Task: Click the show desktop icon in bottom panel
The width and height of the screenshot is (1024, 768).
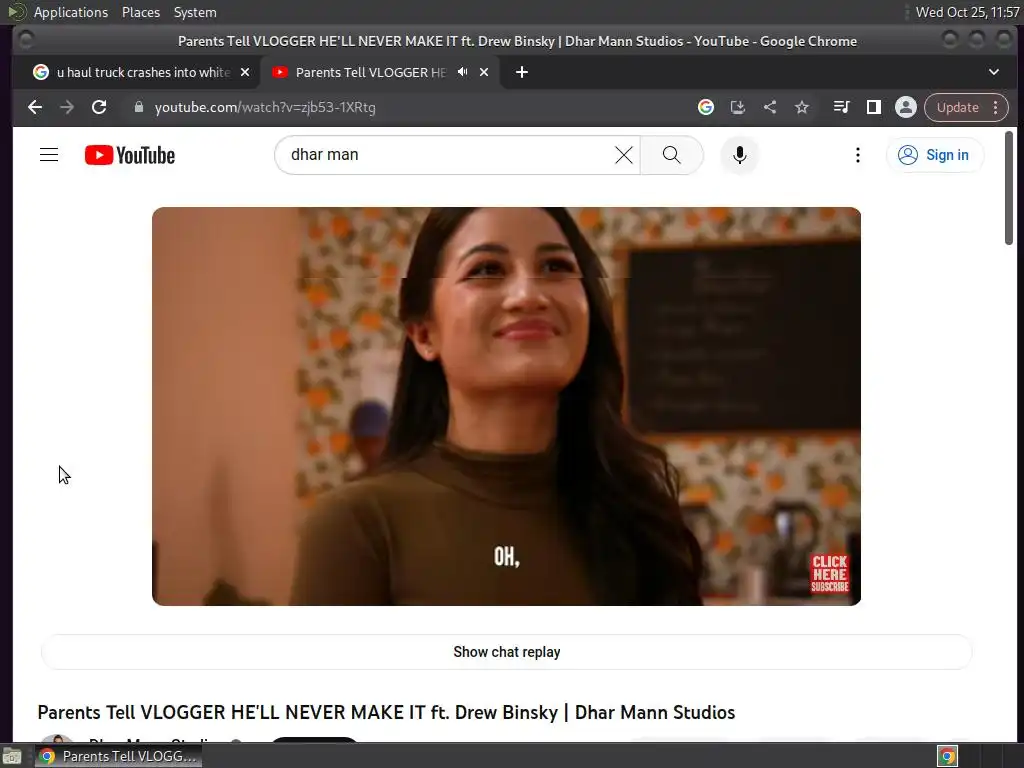Action: point(12,756)
